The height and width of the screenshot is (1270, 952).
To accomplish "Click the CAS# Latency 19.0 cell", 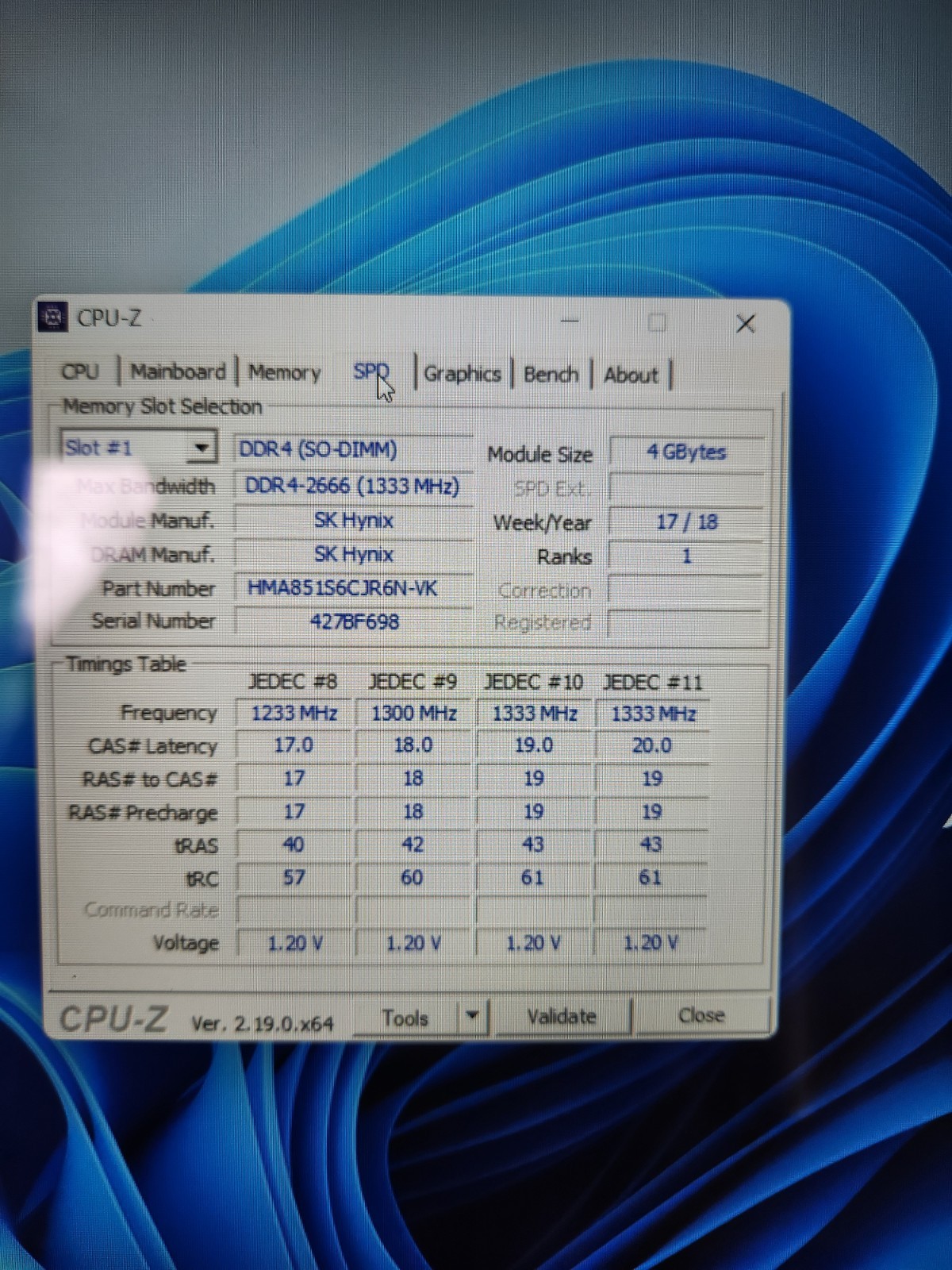I will (533, 745).
